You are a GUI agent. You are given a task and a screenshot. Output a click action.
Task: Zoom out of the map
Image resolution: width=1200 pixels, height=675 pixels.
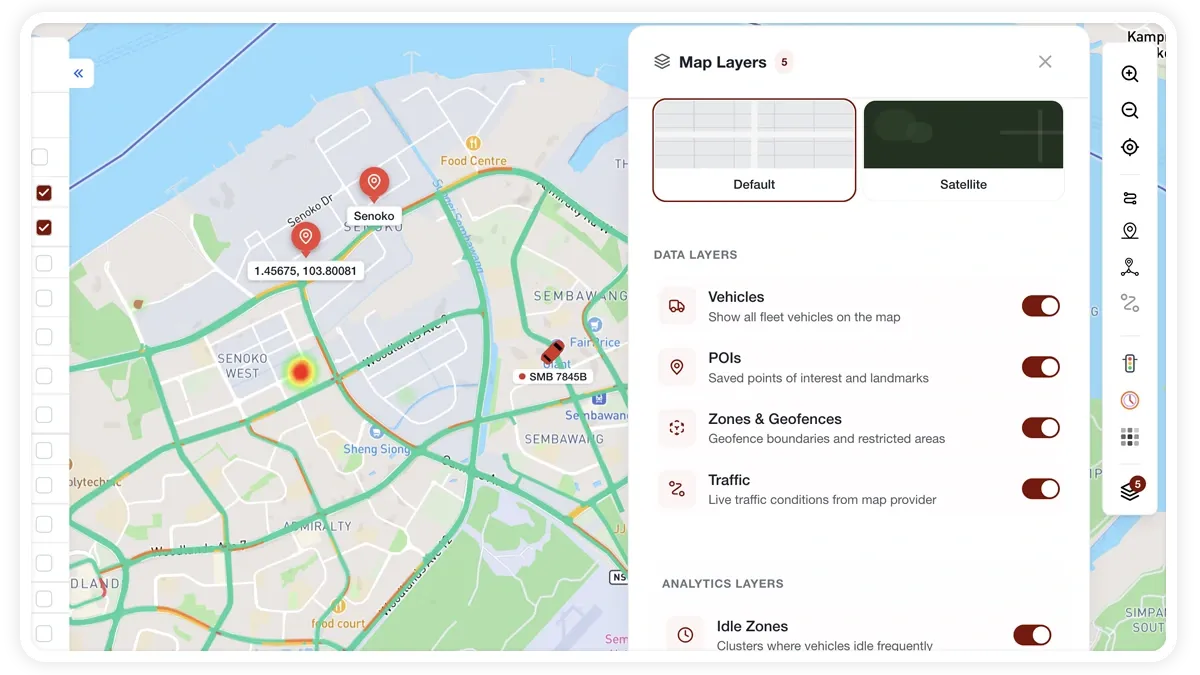click(1130, 111)
